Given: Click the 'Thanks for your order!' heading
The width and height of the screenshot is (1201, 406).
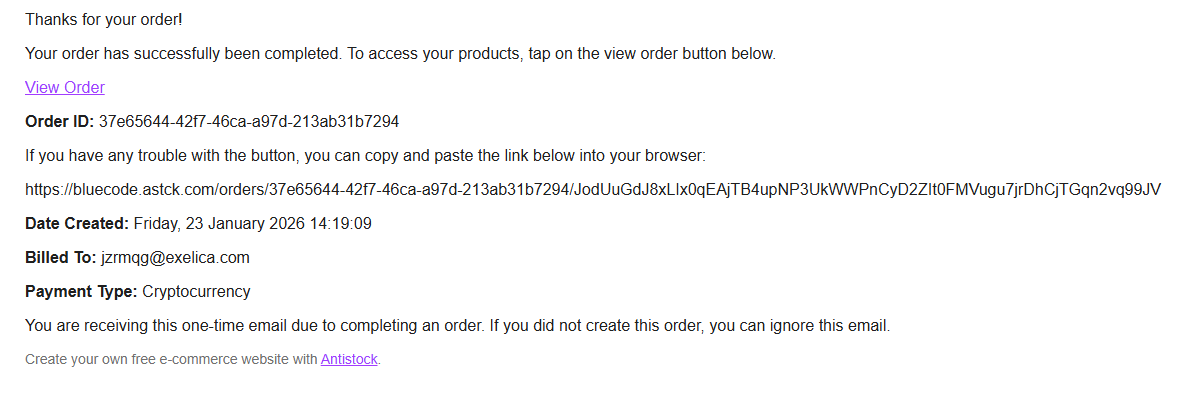Looking at the screenshot, I should point(104,19).
